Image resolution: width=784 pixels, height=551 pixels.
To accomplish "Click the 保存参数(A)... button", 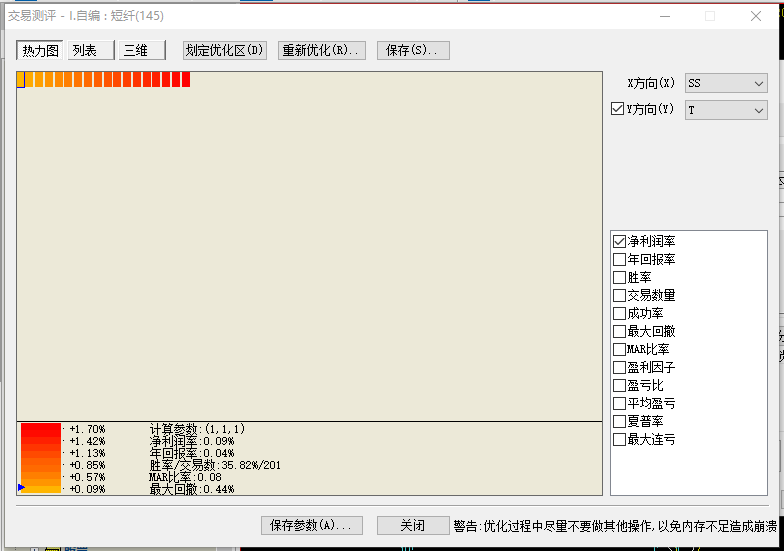I will pyautogui.click(x=312, y=526).
